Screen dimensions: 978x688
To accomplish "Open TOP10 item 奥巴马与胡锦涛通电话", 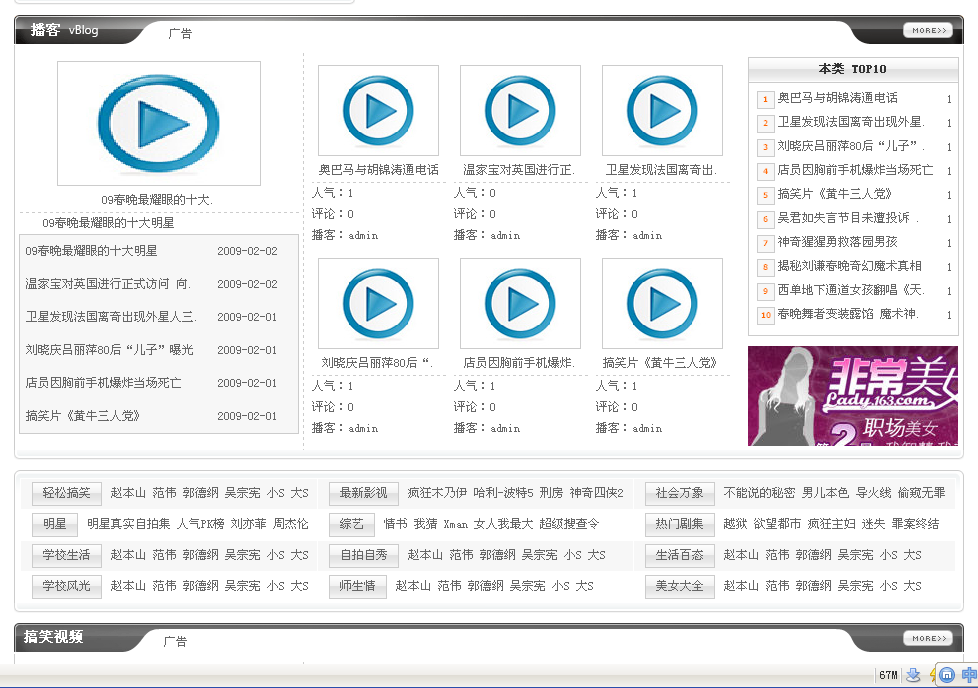I will [x=838, y=98].
